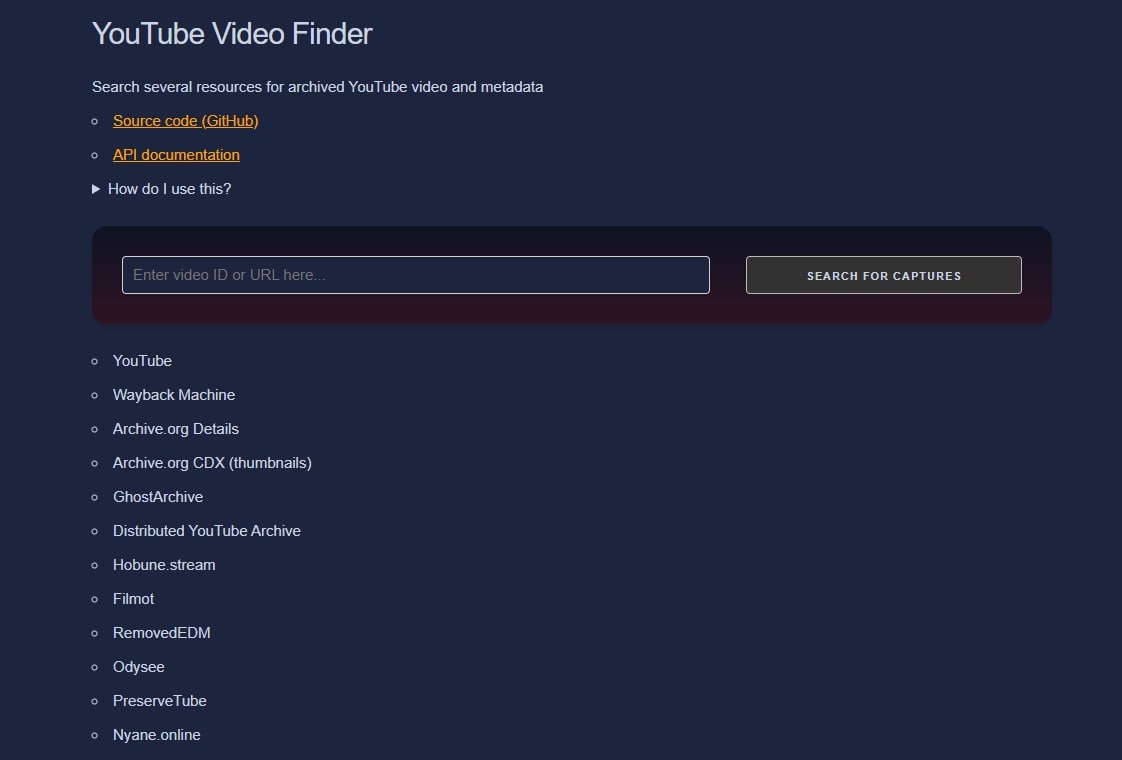The width and height of the screenshot is (1122, 760).
Task: Select the YouTube list entry
Action: [142, 361]
